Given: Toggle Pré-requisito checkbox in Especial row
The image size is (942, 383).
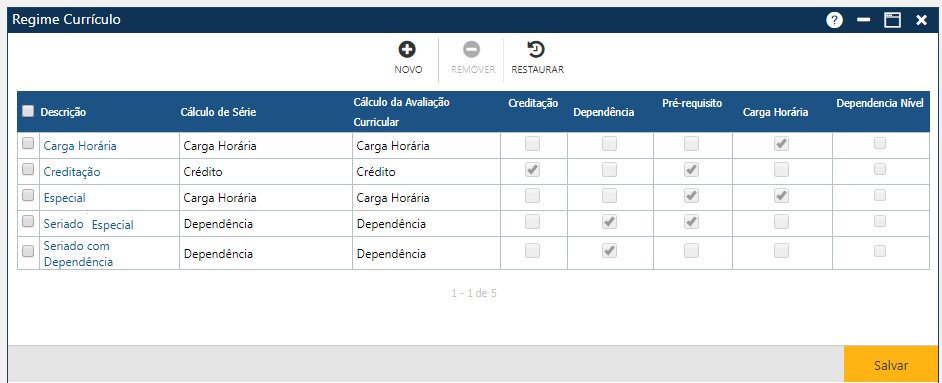Looking at the screenshot, I should [x=691, y=196].
